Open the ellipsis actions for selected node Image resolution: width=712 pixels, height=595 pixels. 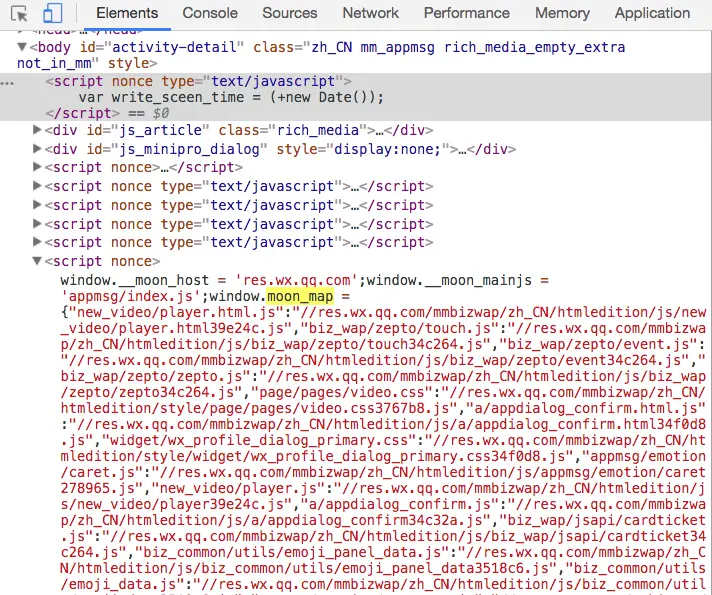pos(7,83)
